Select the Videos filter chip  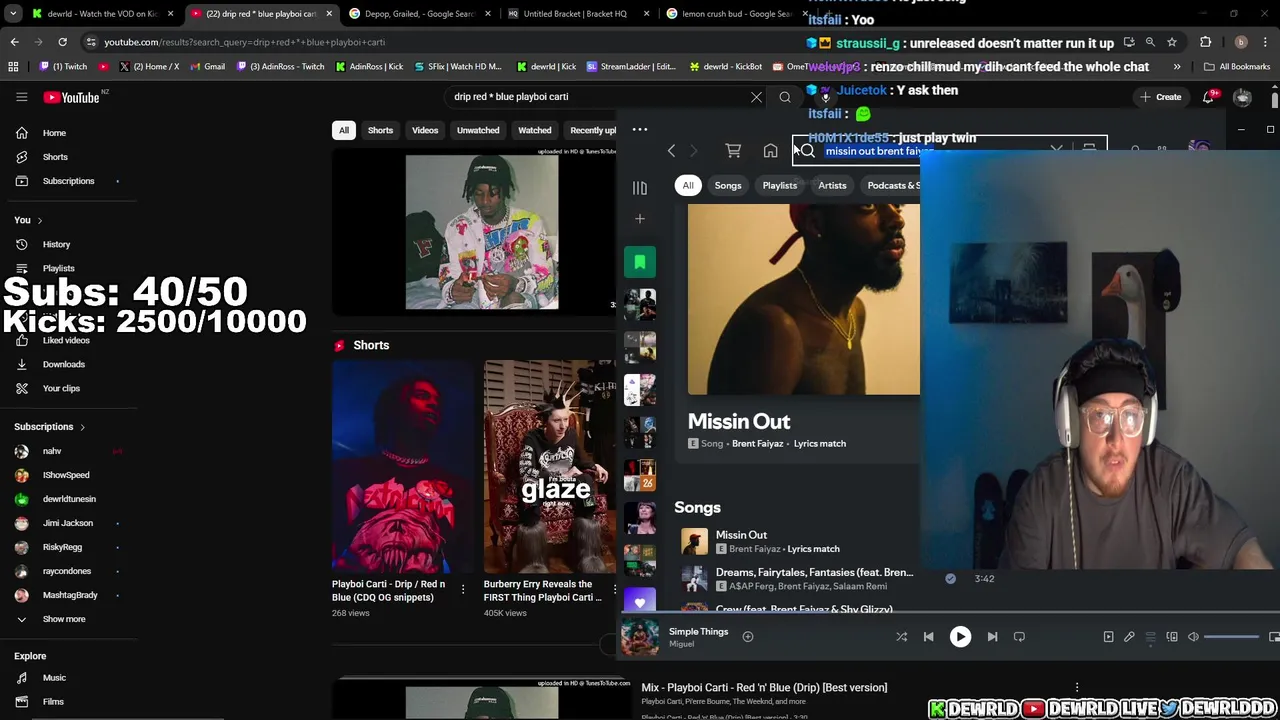click(x=425, y=130)
